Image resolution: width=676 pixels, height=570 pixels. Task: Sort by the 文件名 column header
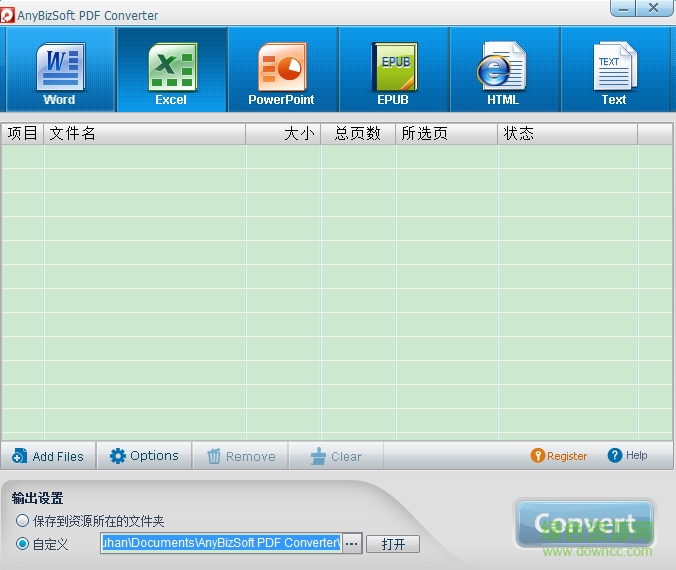click(144, 134)
